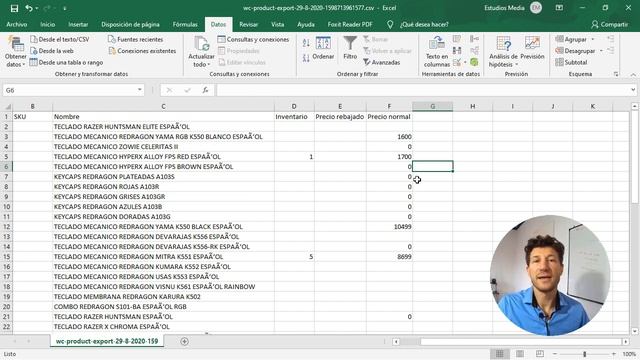Screen dimensions: 640x360
Task: Open Obtener datos button
Action: pos(16,51)
